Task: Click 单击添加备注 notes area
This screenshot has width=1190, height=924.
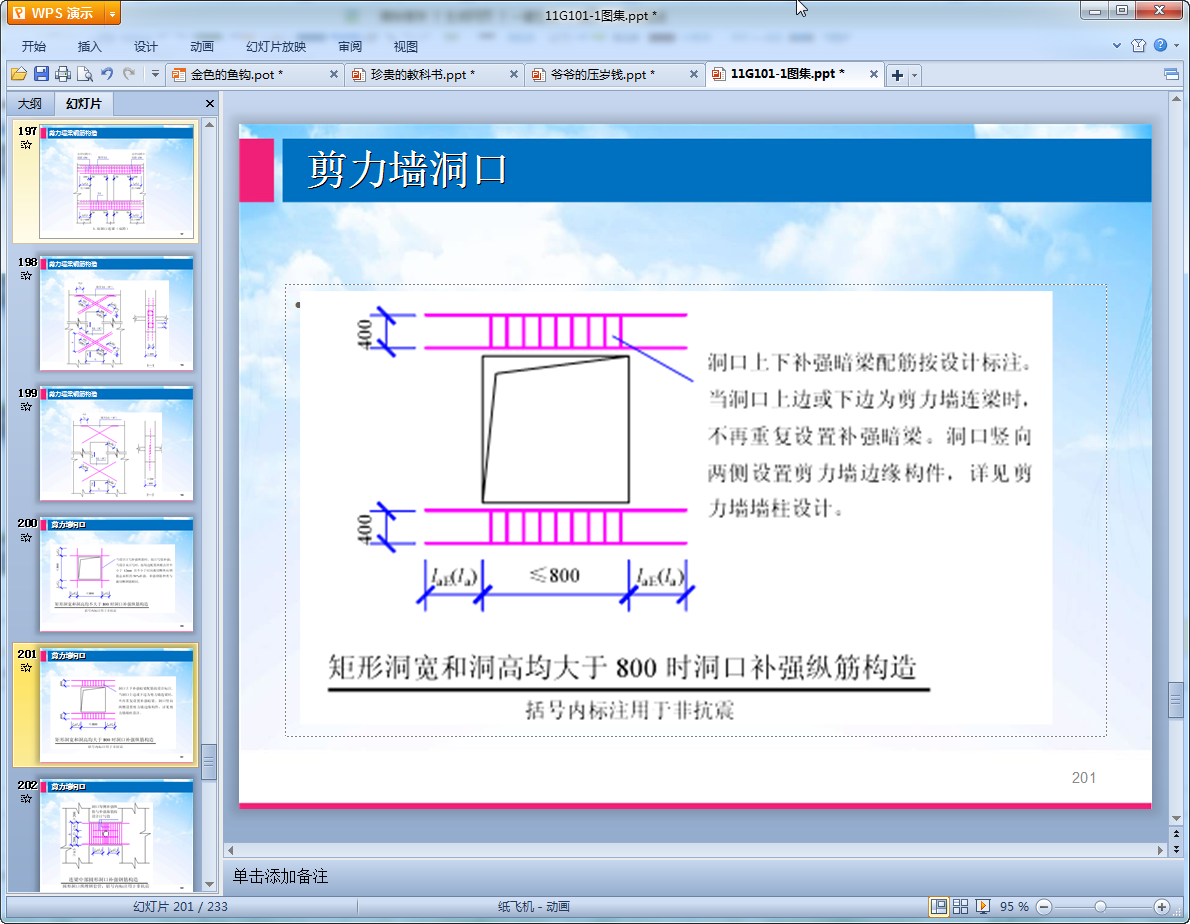Action: 281,876
